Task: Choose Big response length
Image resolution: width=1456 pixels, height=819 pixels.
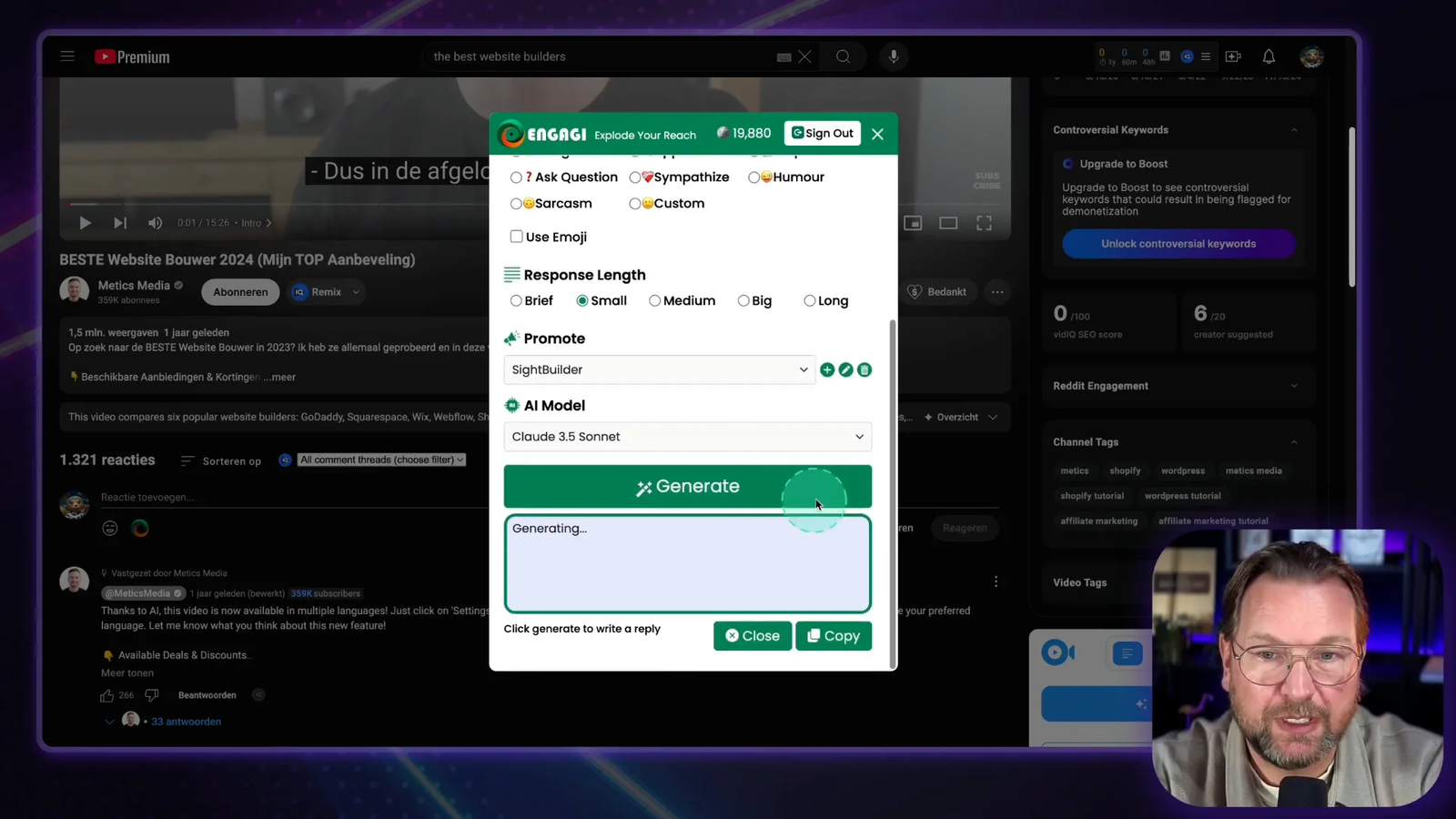Action: point(743,301)
